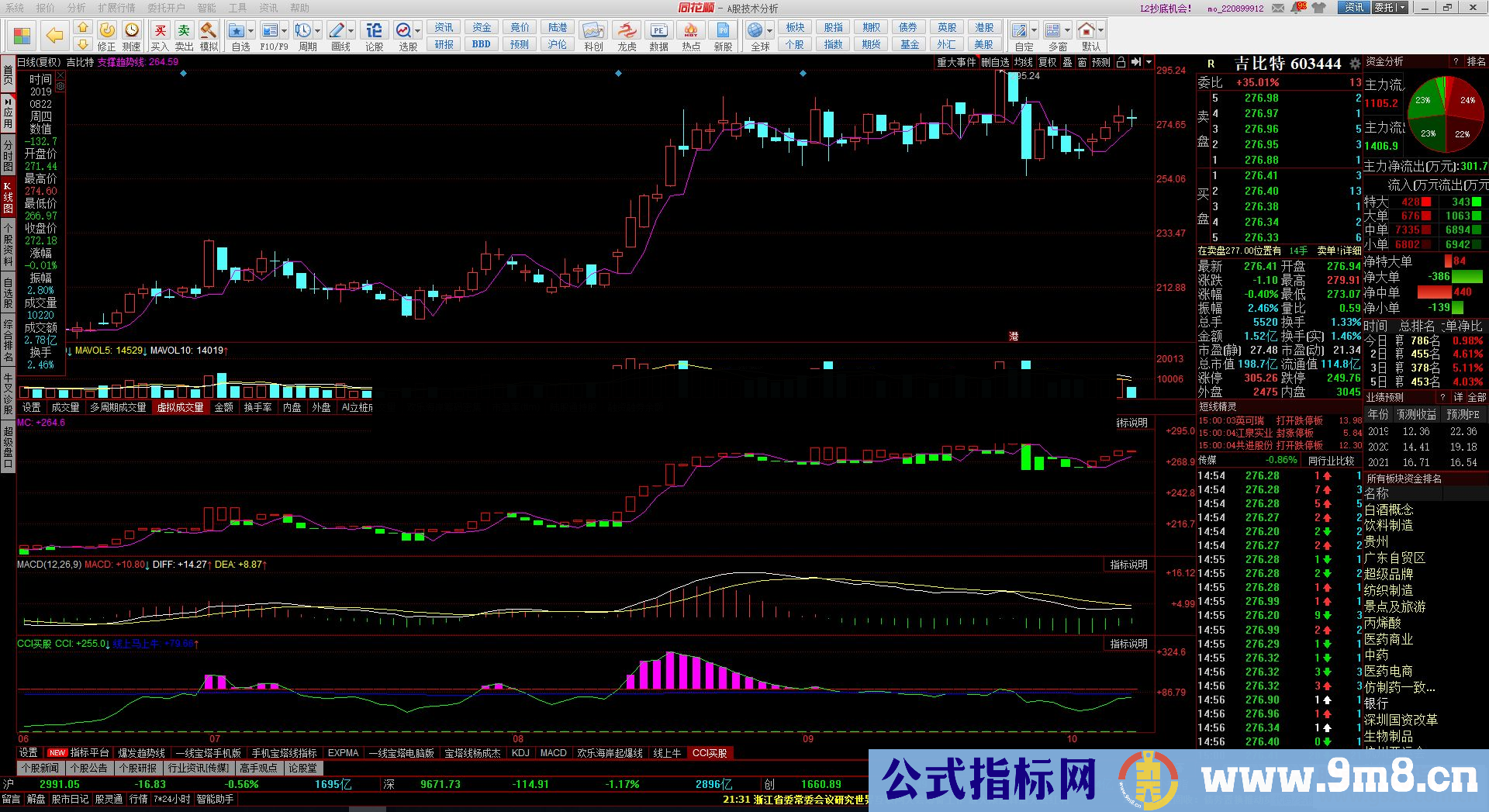1489x812 pixels.
Task: Click the yellow up arrow icon
Action: click(83, 28)
